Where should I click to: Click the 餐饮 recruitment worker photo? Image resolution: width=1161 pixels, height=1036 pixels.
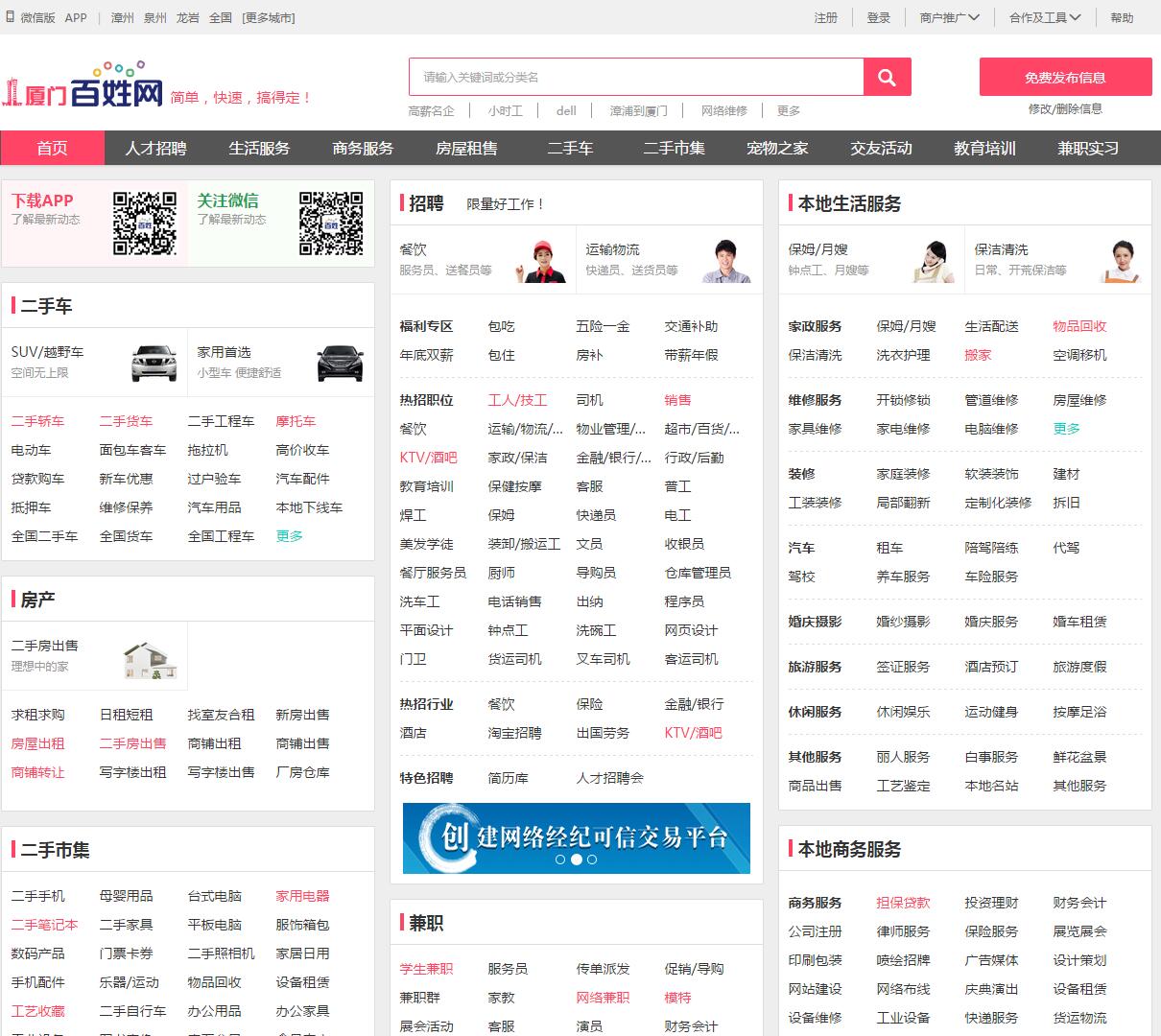(x=543, y=259)
